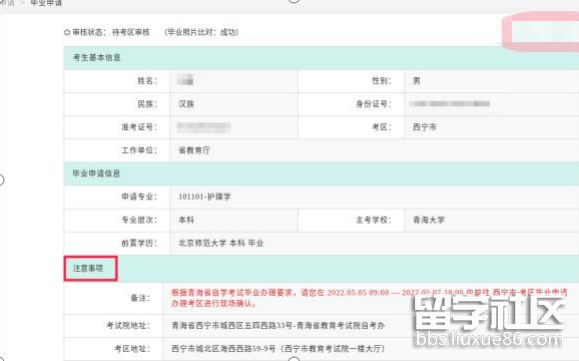
Task: Select the major value 101101-护理学
Action: pyautogui.click(x=205, y=197)
